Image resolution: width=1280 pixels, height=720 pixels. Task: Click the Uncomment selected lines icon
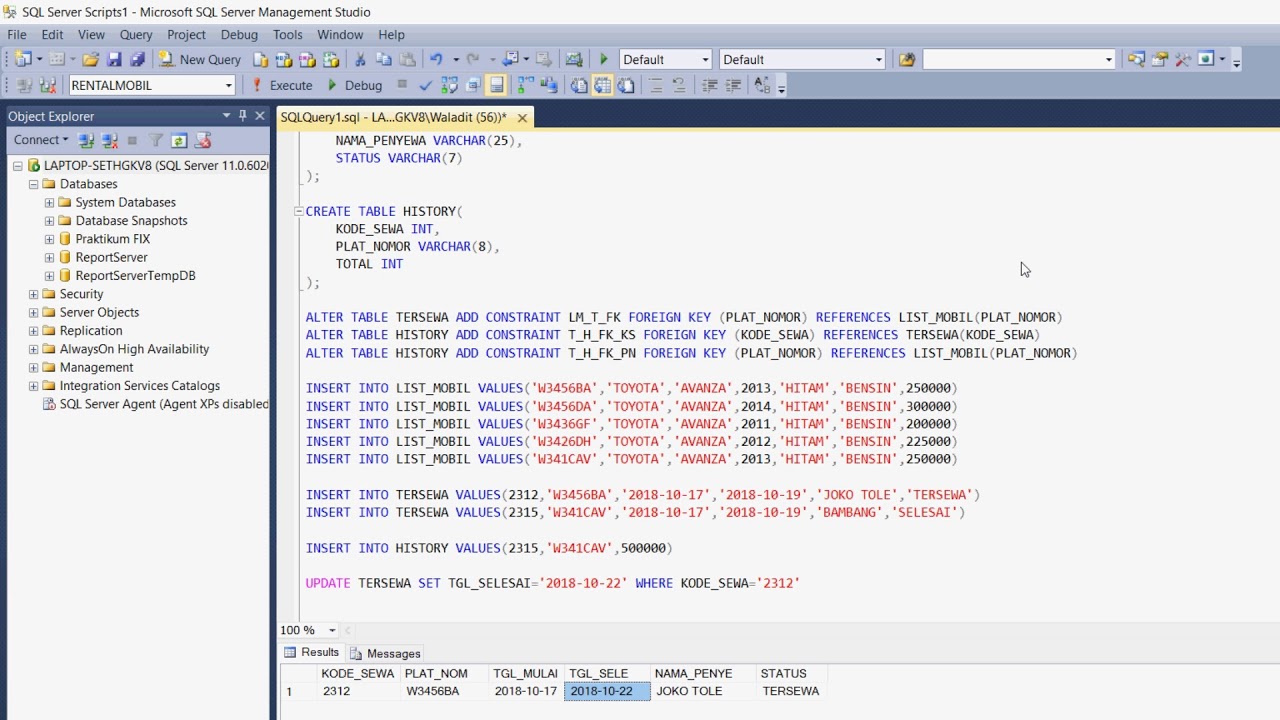679,85
